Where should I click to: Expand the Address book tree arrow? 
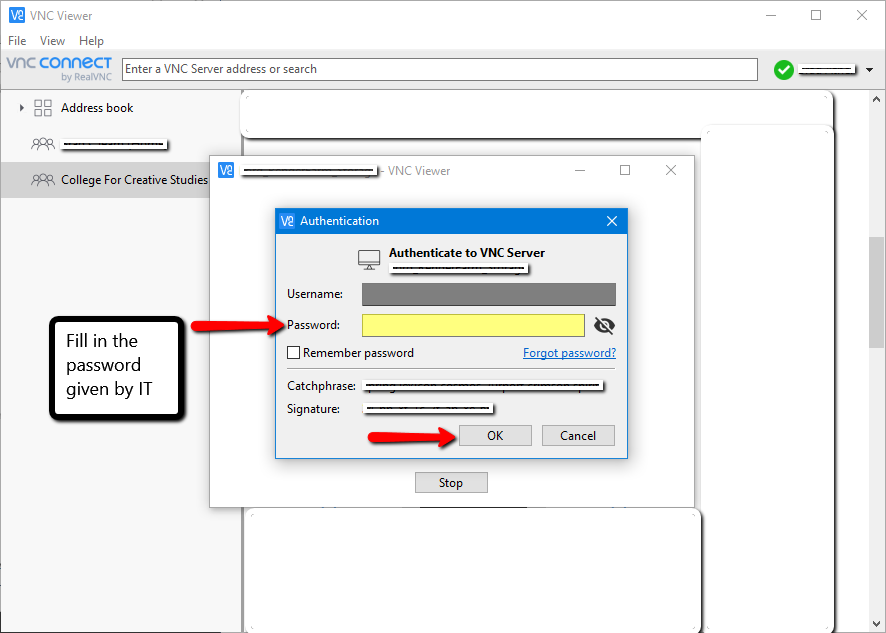tap(22, 108)
